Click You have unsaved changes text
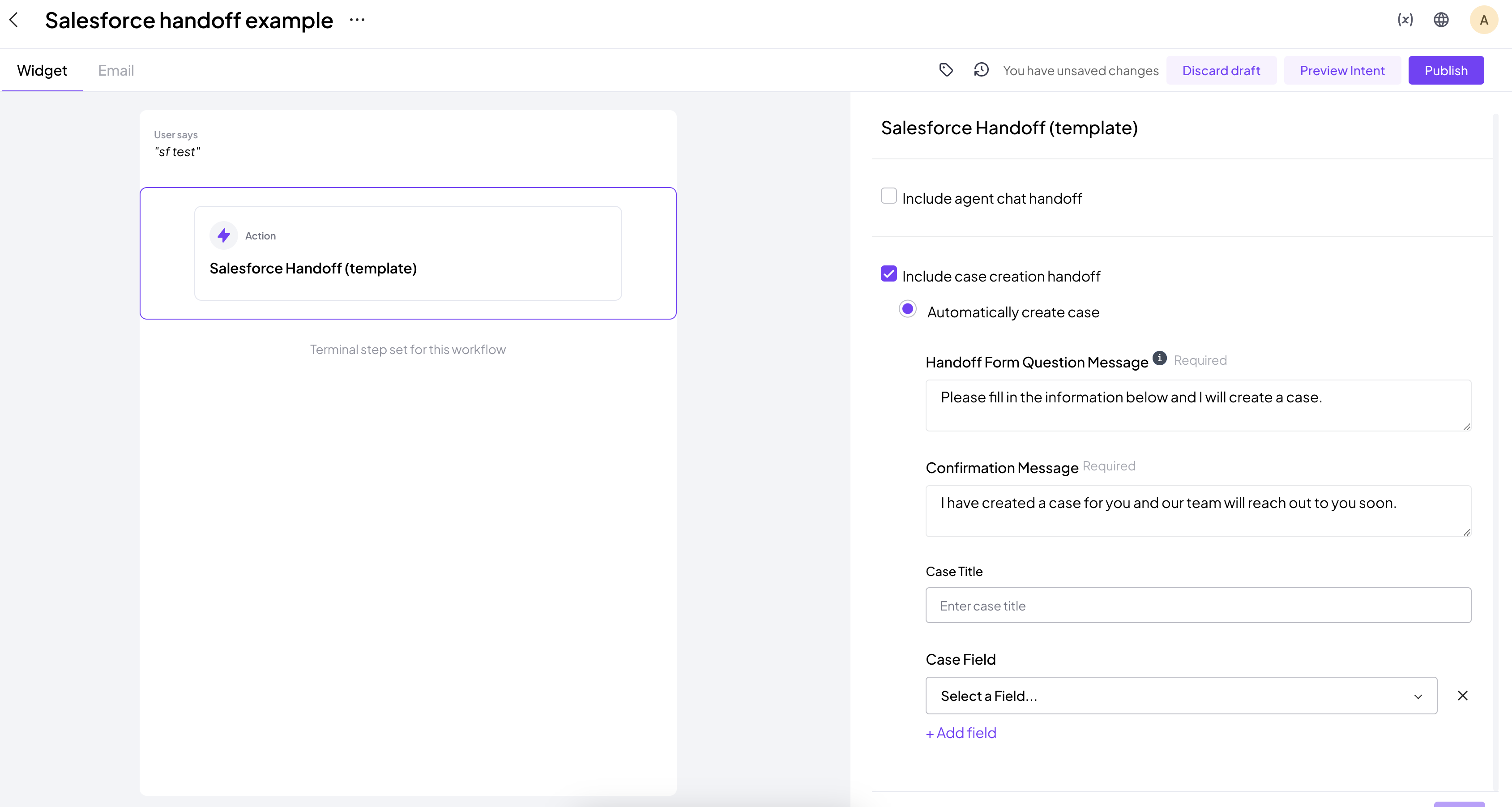 (x=1081, y=70)
